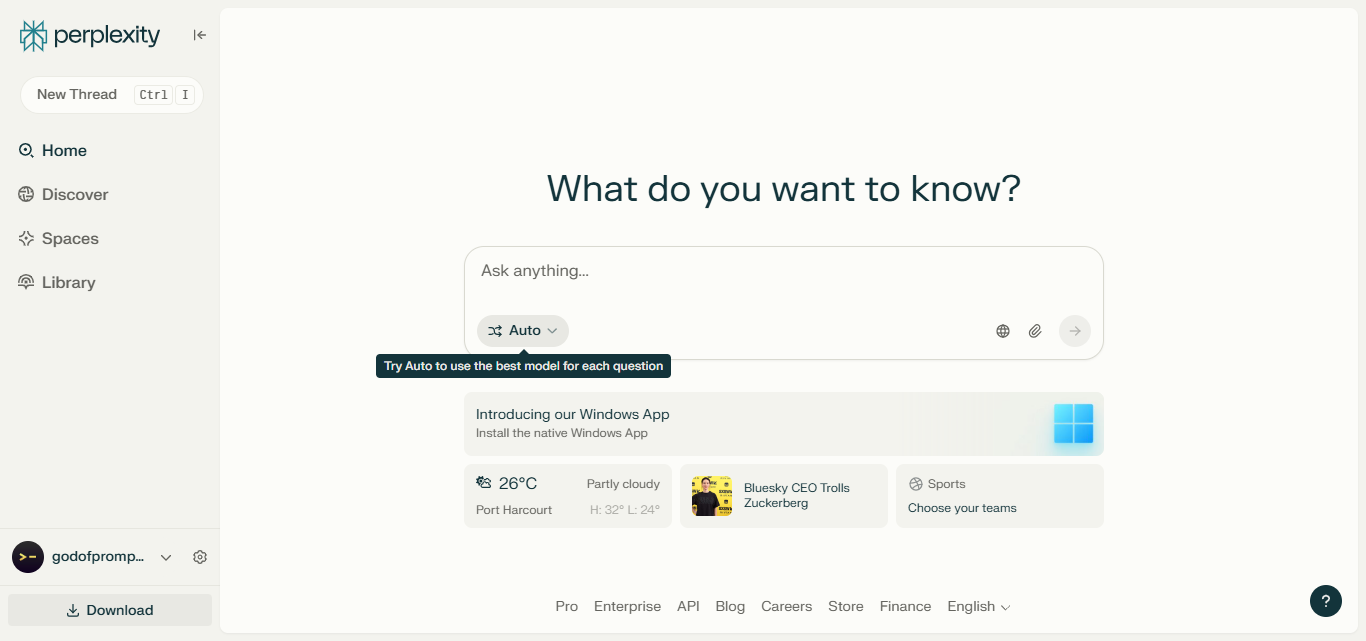Expand the English language dropdown
Viewport: 1366px width, 641px height.
(x=977, y=606)
